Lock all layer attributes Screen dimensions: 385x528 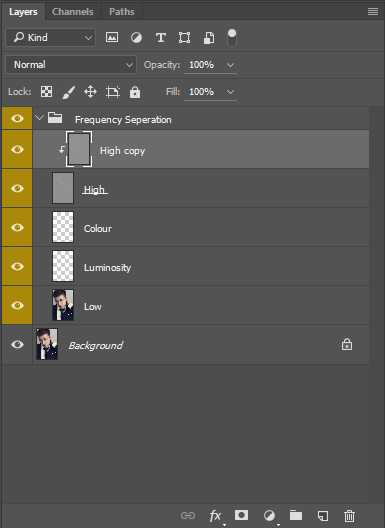135,92
